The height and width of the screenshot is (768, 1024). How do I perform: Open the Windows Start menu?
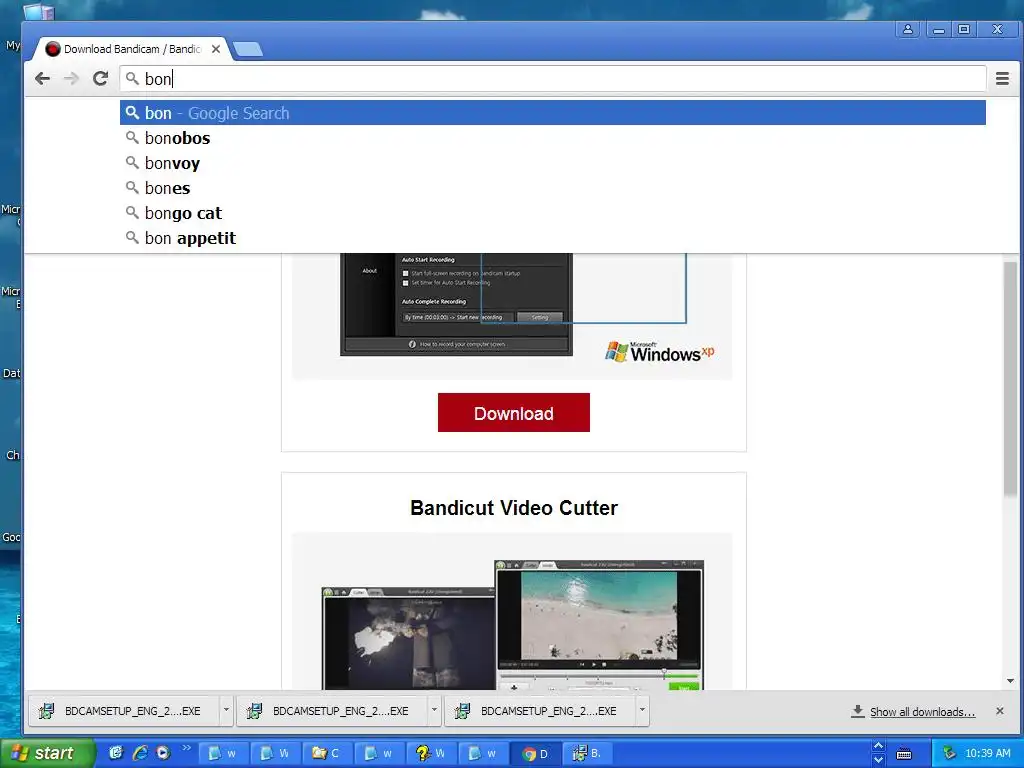click(46, 753)
